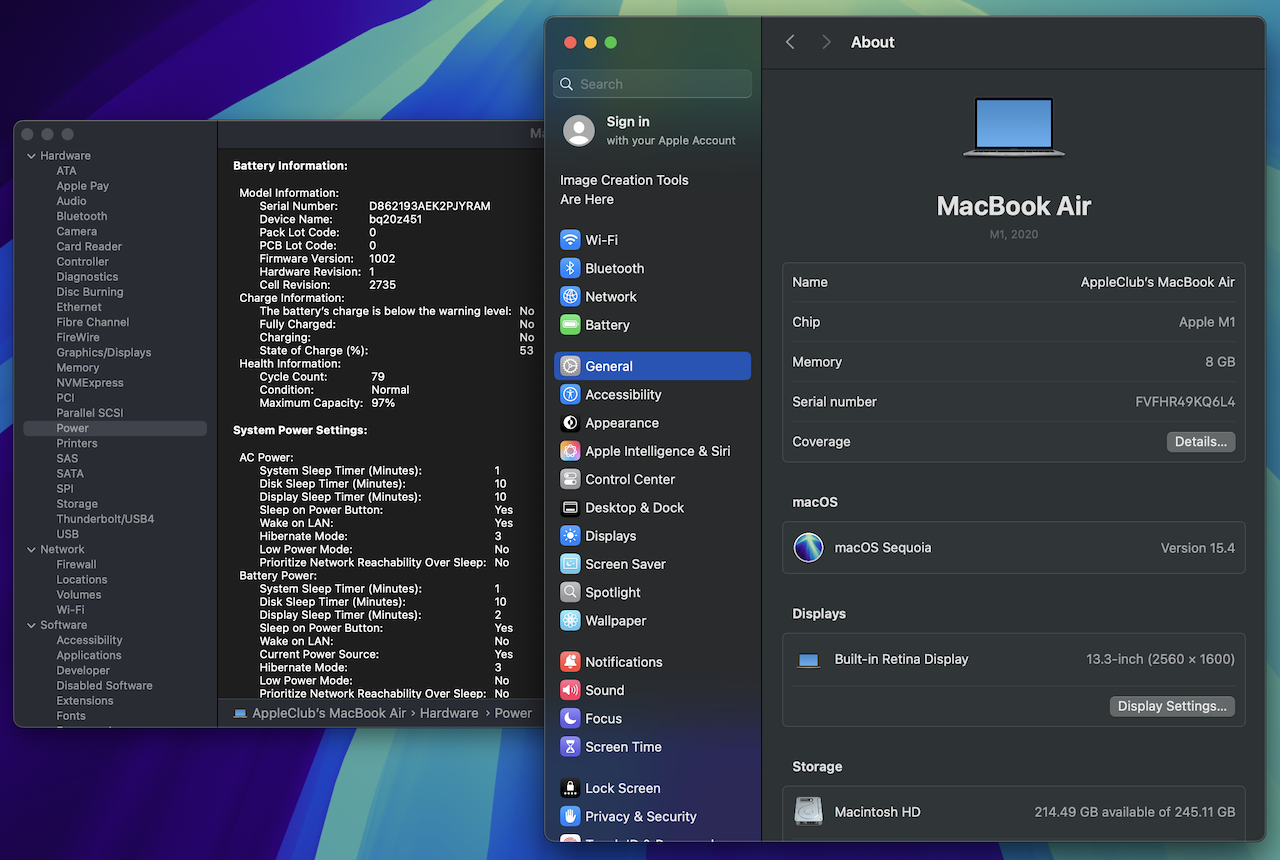The width and height of the screenshot is (1280, 860).
Task: Select Fonts in the Software list
Action: click(71, 716)
